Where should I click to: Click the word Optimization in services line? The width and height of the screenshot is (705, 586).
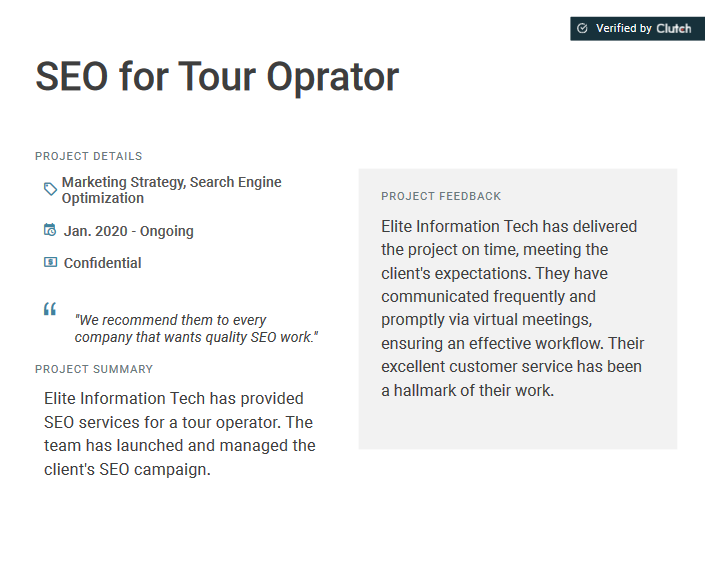[103, 198]
